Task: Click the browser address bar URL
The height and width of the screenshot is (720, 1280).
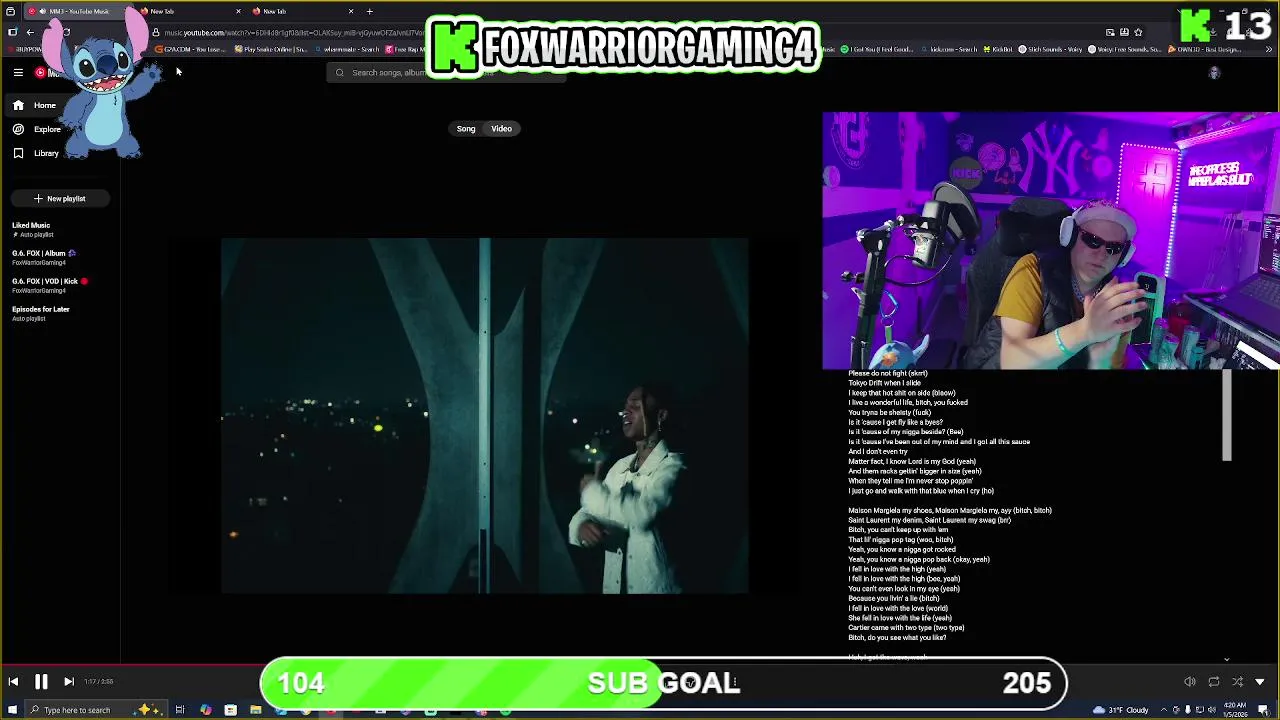Action: tap(290, 32)
